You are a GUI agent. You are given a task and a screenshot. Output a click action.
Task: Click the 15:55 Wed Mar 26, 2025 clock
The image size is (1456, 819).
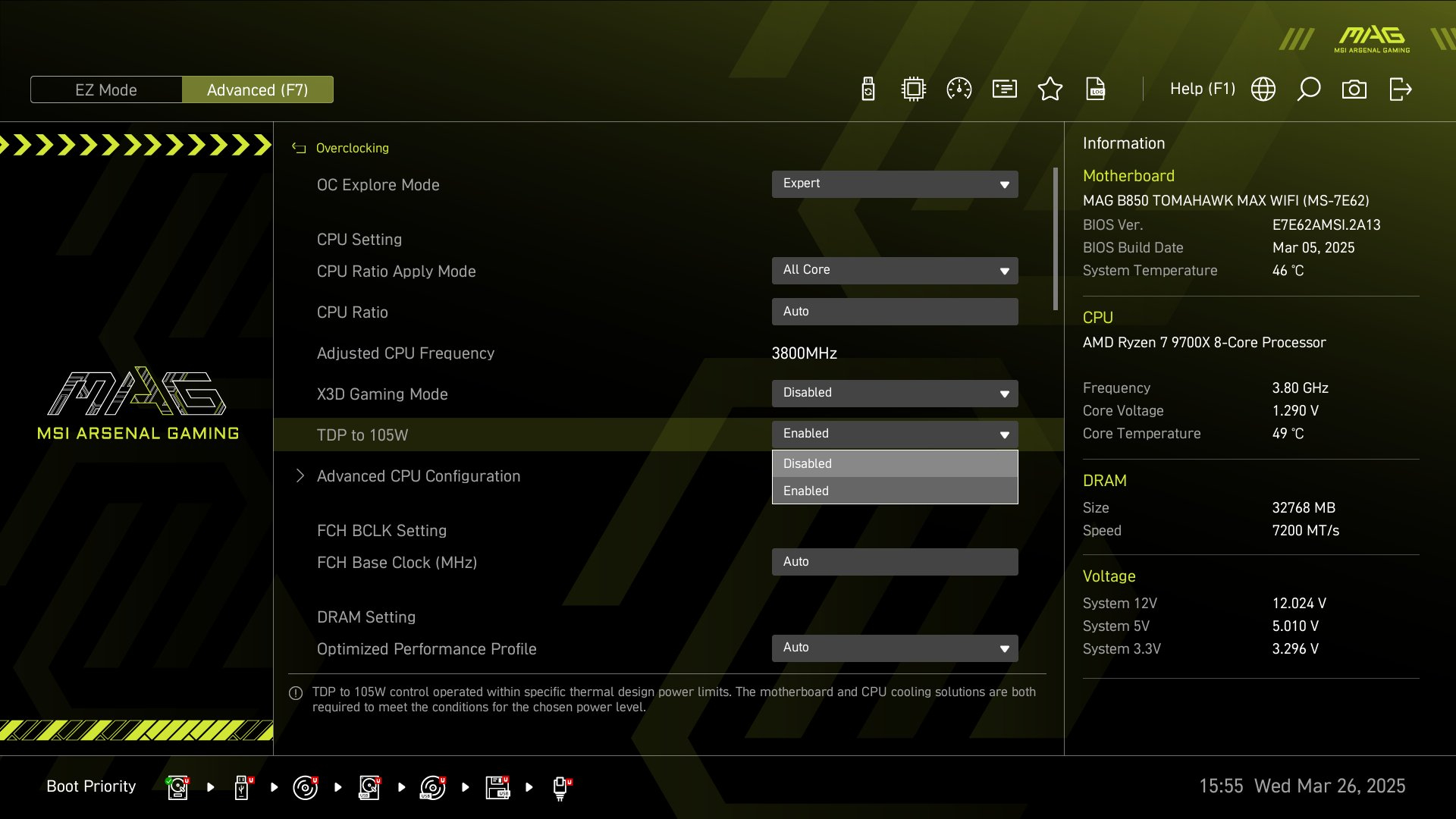point(1302,786)
